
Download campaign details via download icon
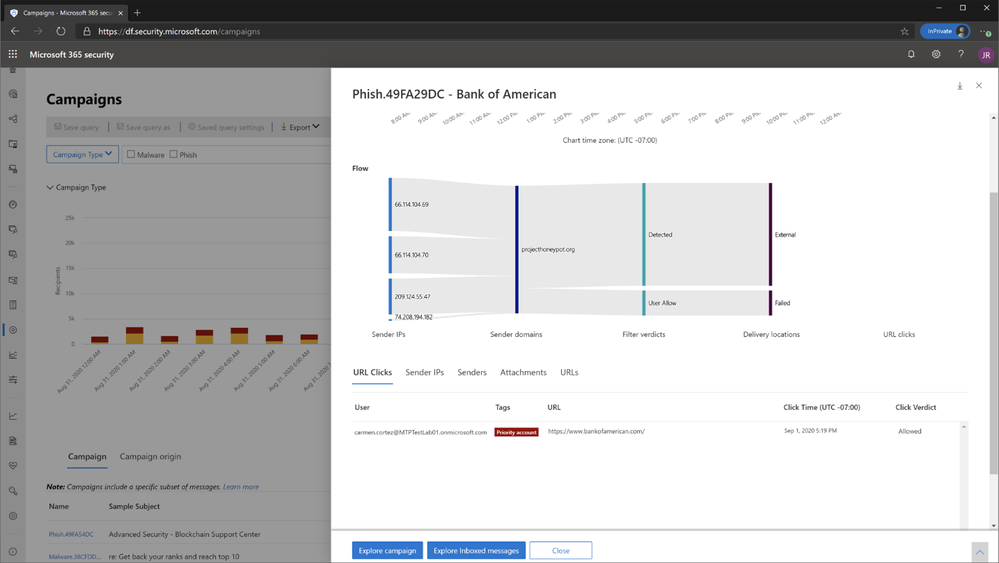point(959,86)
